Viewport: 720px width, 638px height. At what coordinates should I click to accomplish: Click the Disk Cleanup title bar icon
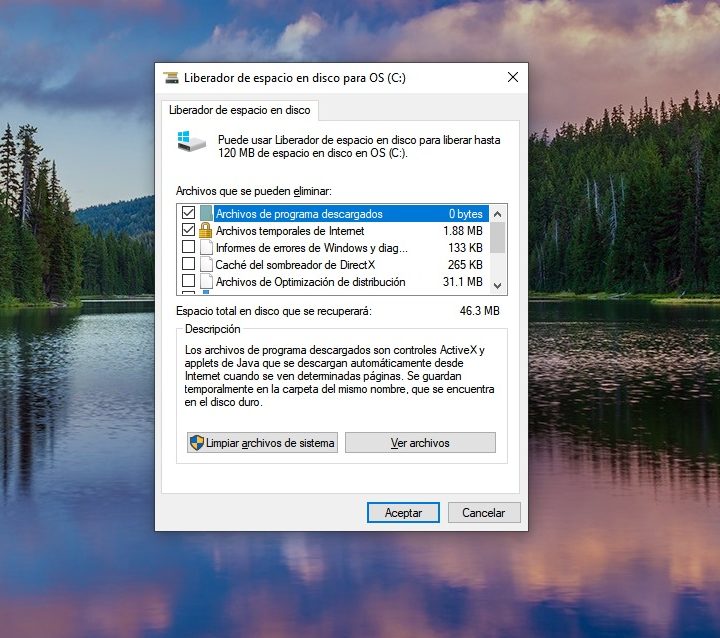pos(171,78)
